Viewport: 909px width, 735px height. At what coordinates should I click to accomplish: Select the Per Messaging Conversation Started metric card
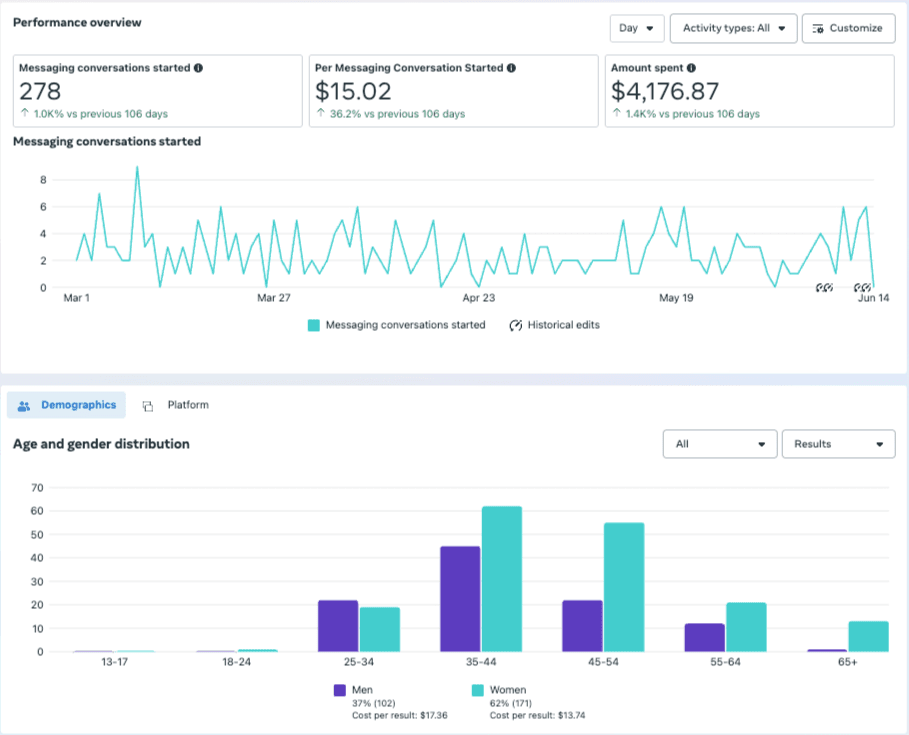coord(453,91)
